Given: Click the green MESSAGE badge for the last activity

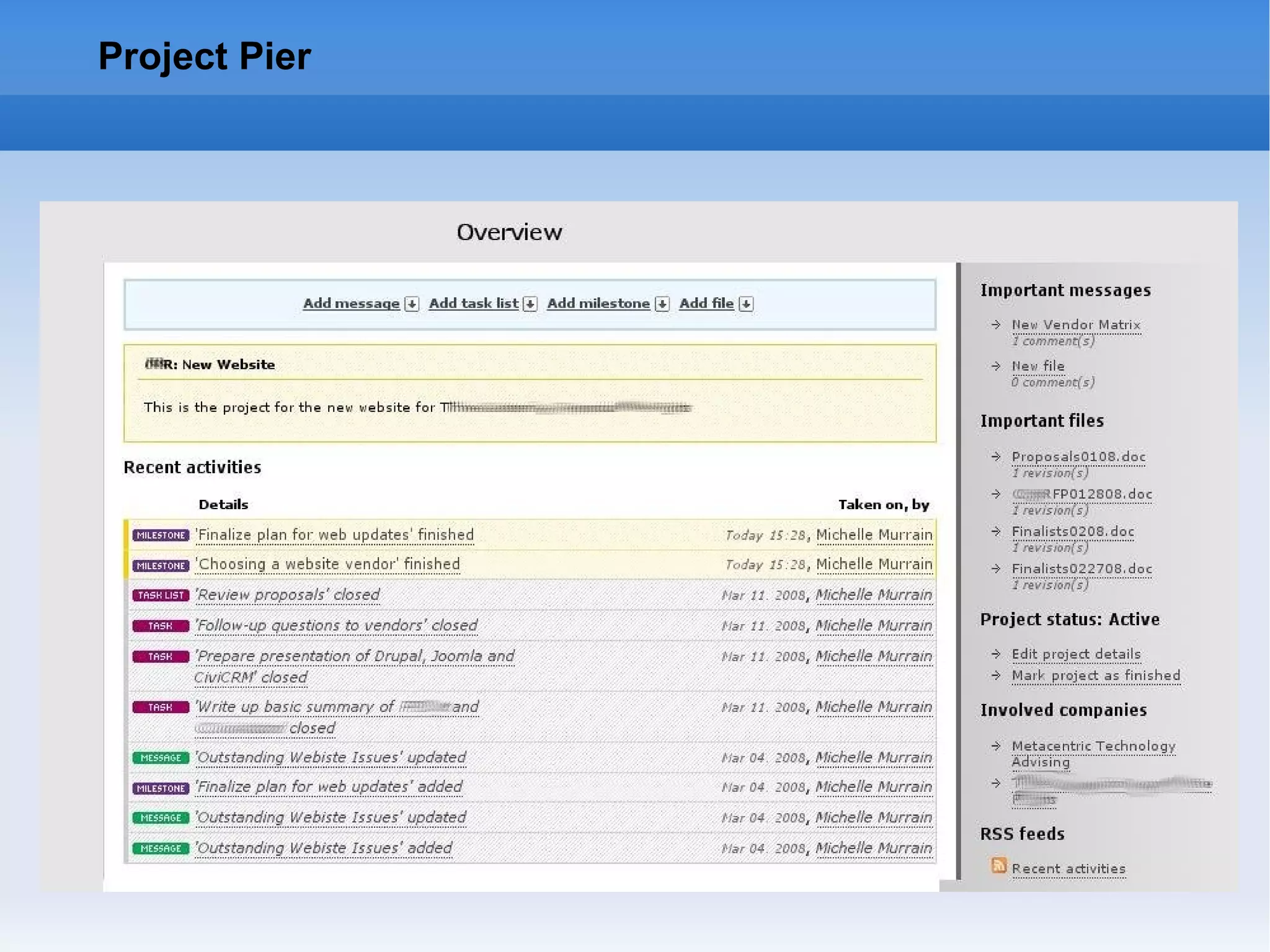Looking at the screenshot, I should [x=161, y=848].
